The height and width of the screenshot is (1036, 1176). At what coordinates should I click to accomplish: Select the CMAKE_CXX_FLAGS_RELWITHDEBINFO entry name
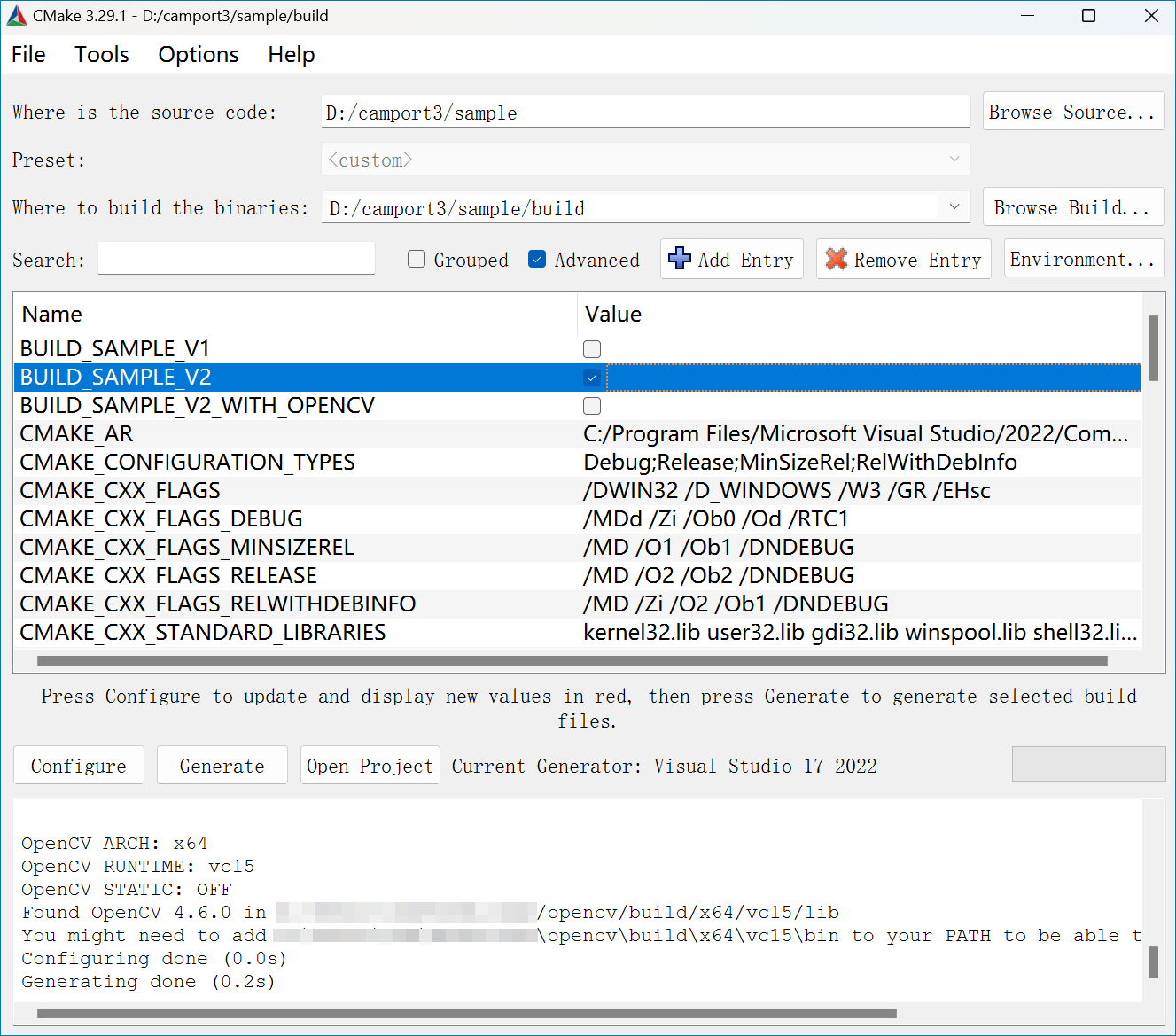pyautogui.click(x=218, y=604)
